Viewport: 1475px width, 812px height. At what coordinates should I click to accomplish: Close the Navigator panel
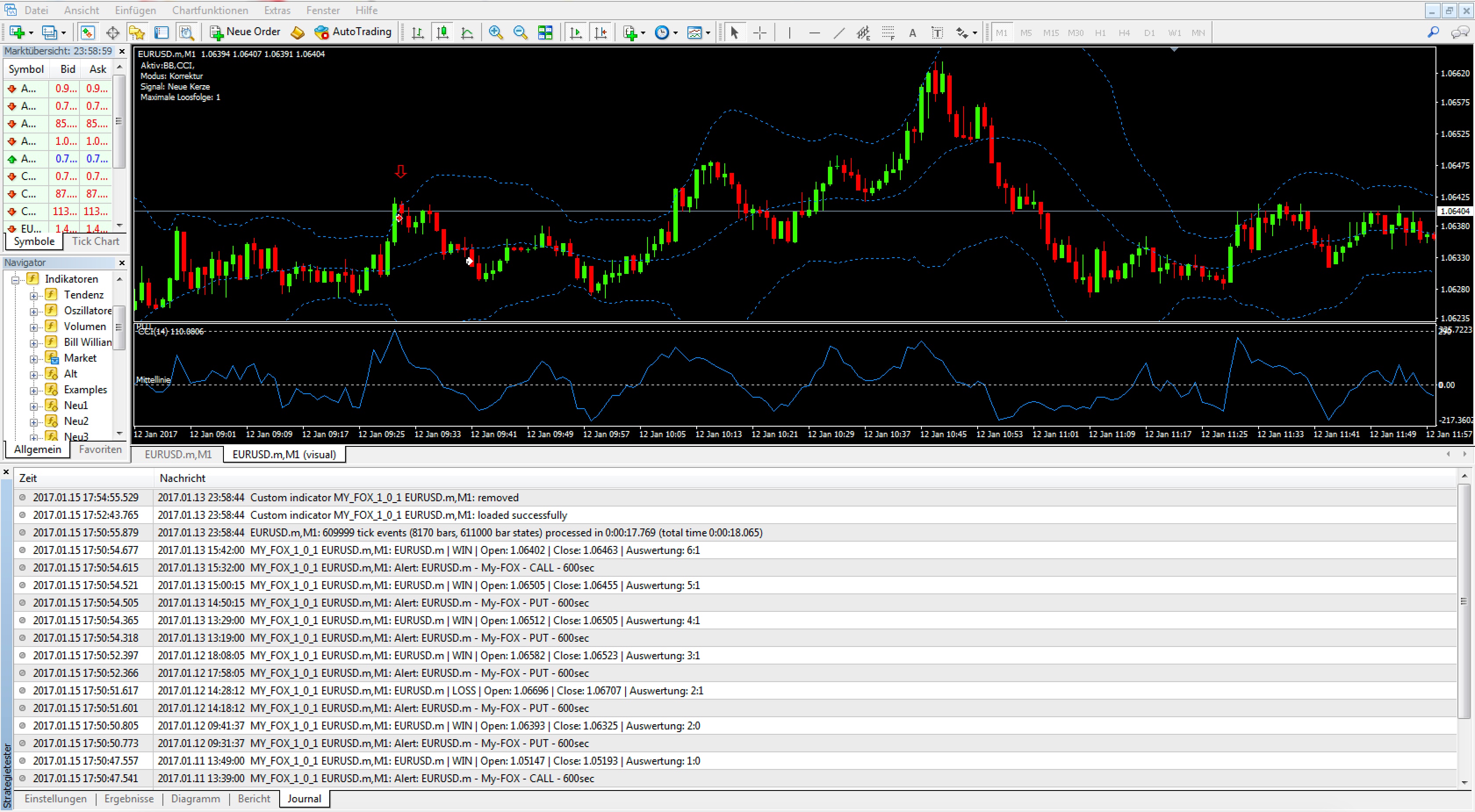tap(122, 262)
